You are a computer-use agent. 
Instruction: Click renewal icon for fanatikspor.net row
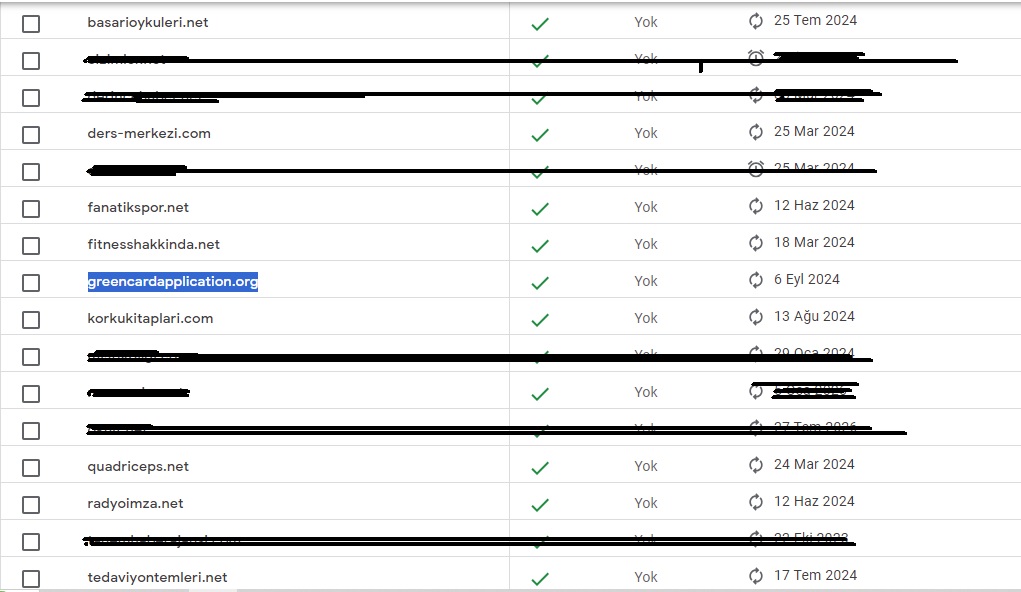755,206
